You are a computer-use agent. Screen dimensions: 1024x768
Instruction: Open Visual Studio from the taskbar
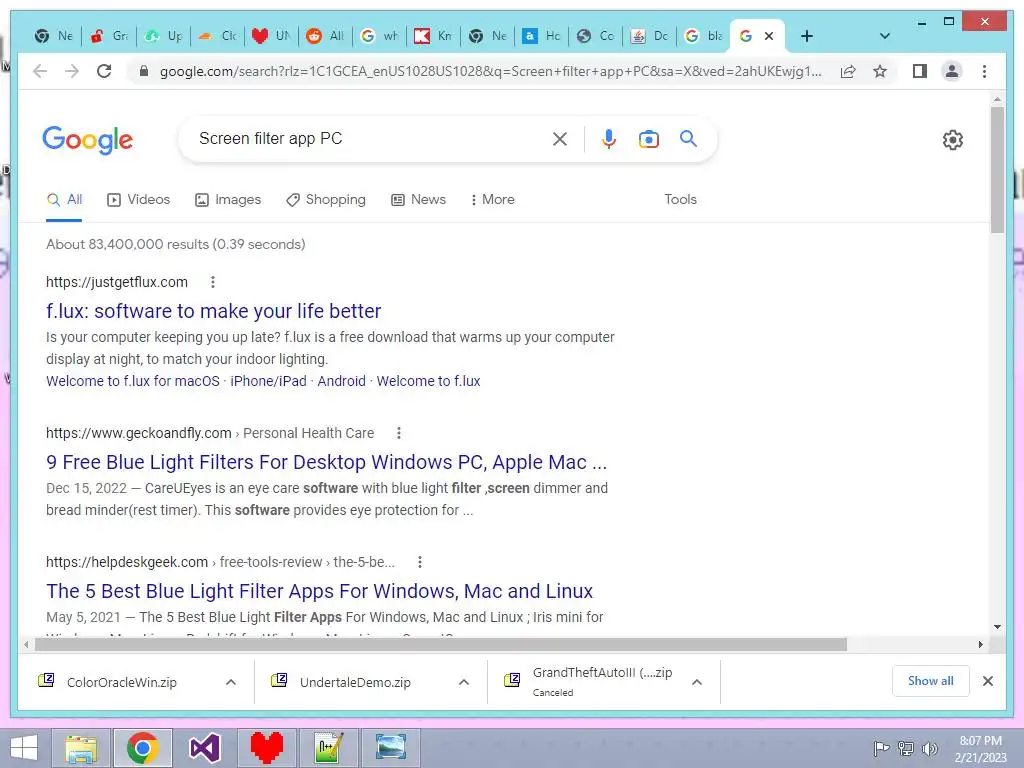204,748
